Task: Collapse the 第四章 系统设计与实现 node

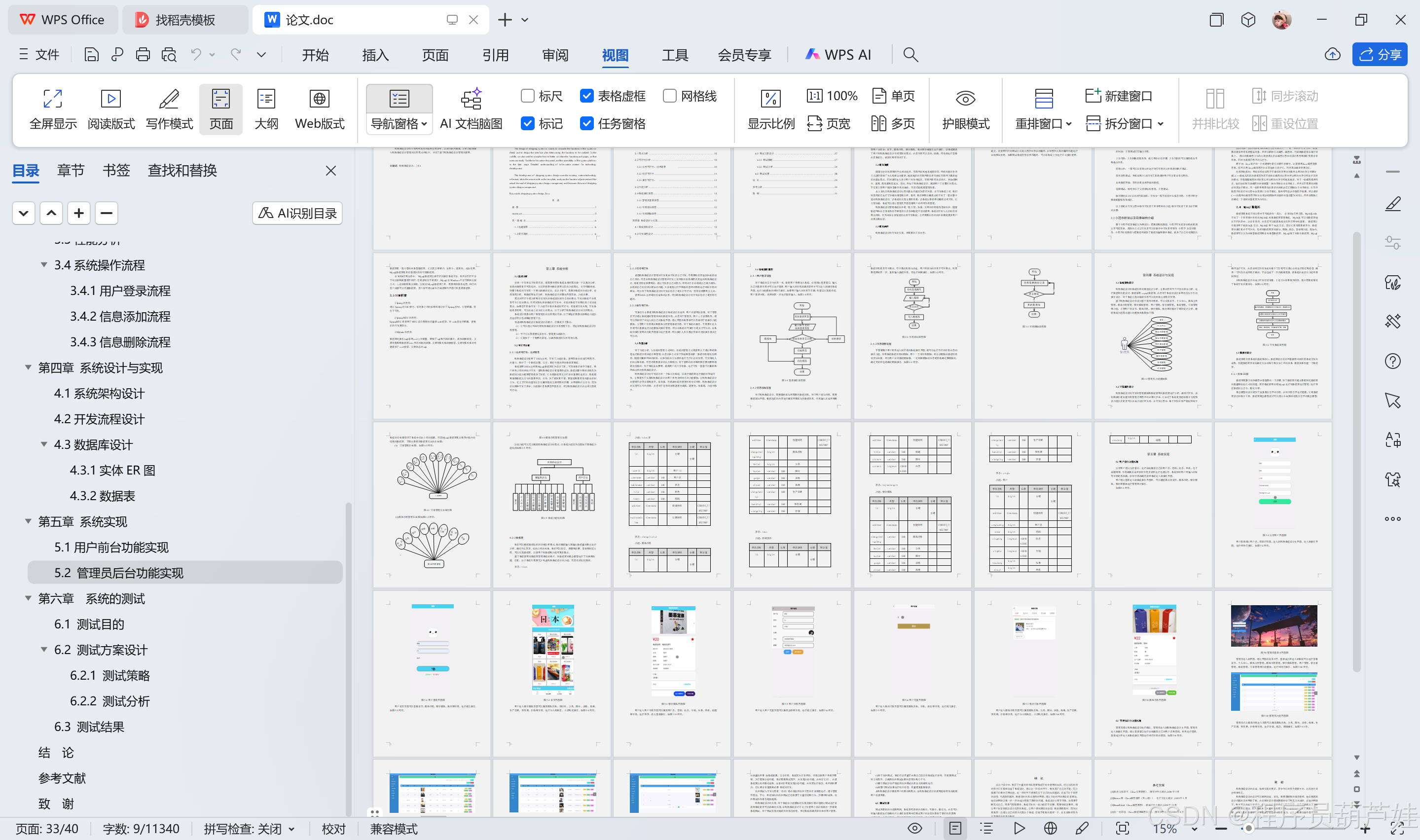Action: tap(28, 367)
